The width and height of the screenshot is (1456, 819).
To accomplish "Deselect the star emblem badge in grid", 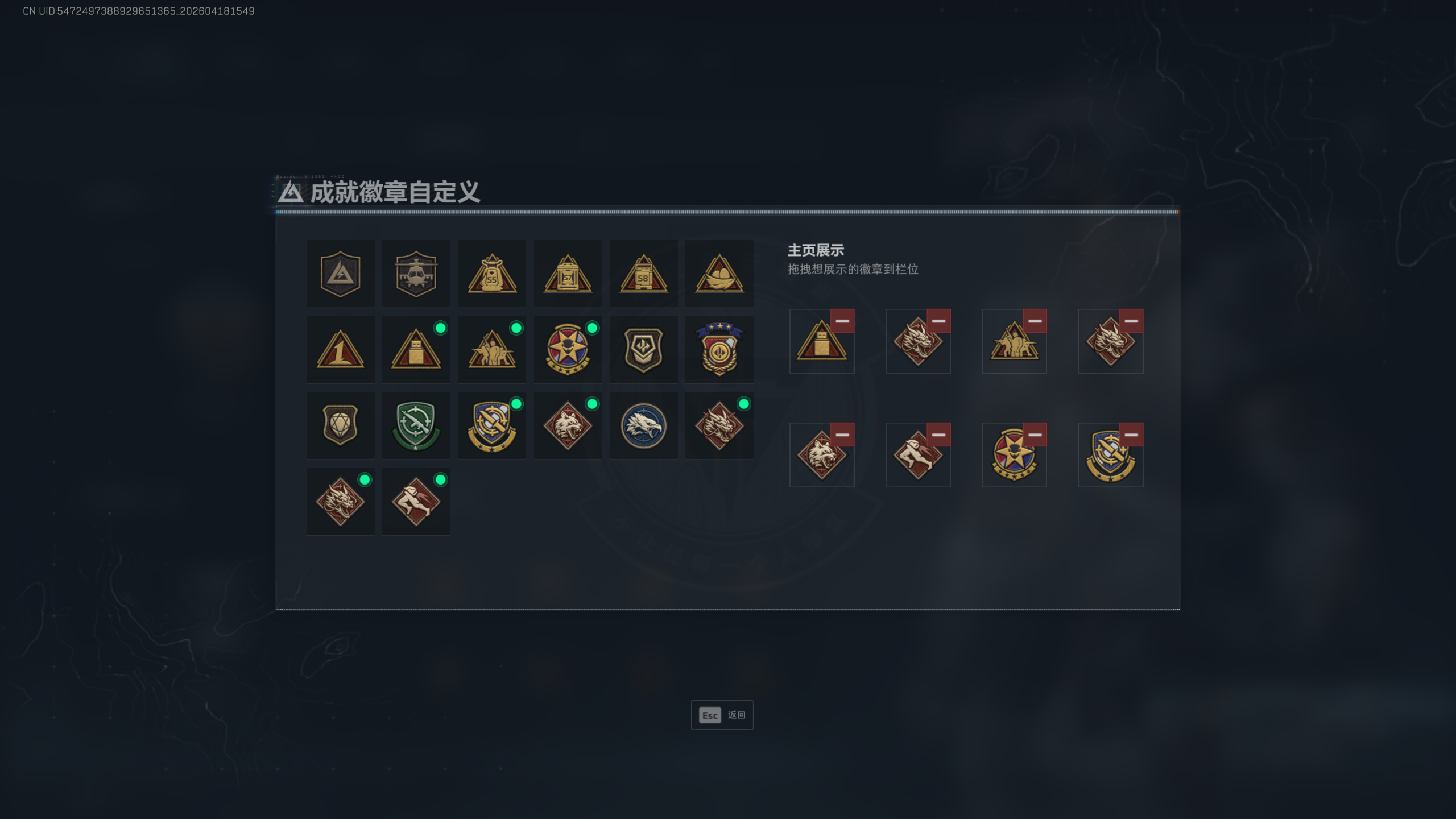I will click(x=568, y=349).
